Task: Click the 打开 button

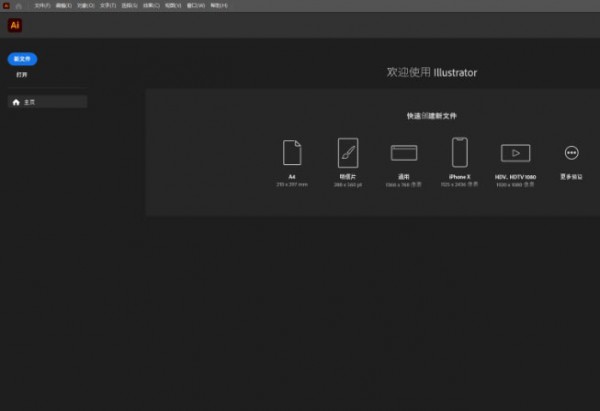Action: pyautogui.click(x=22, y=75)
